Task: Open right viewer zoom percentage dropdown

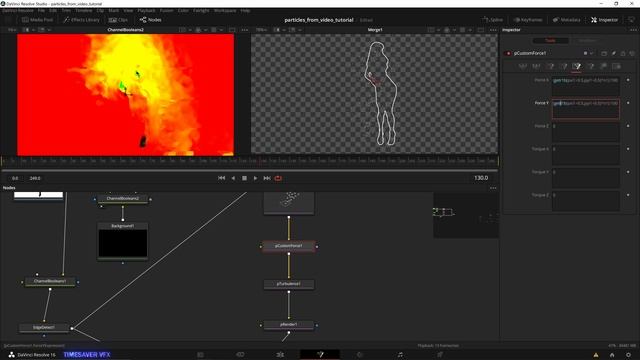Action: coord(261,30)
